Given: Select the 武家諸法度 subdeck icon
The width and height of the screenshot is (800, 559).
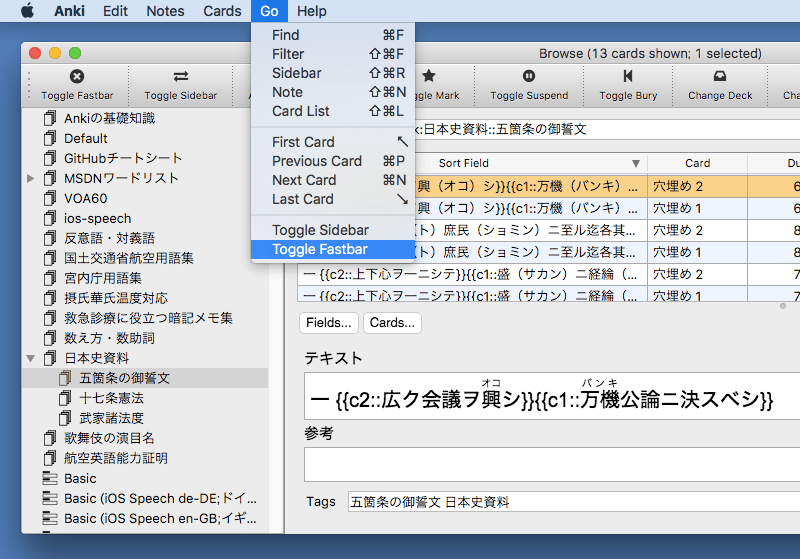Looking at the screenshot, I should [x=65, y=418].
